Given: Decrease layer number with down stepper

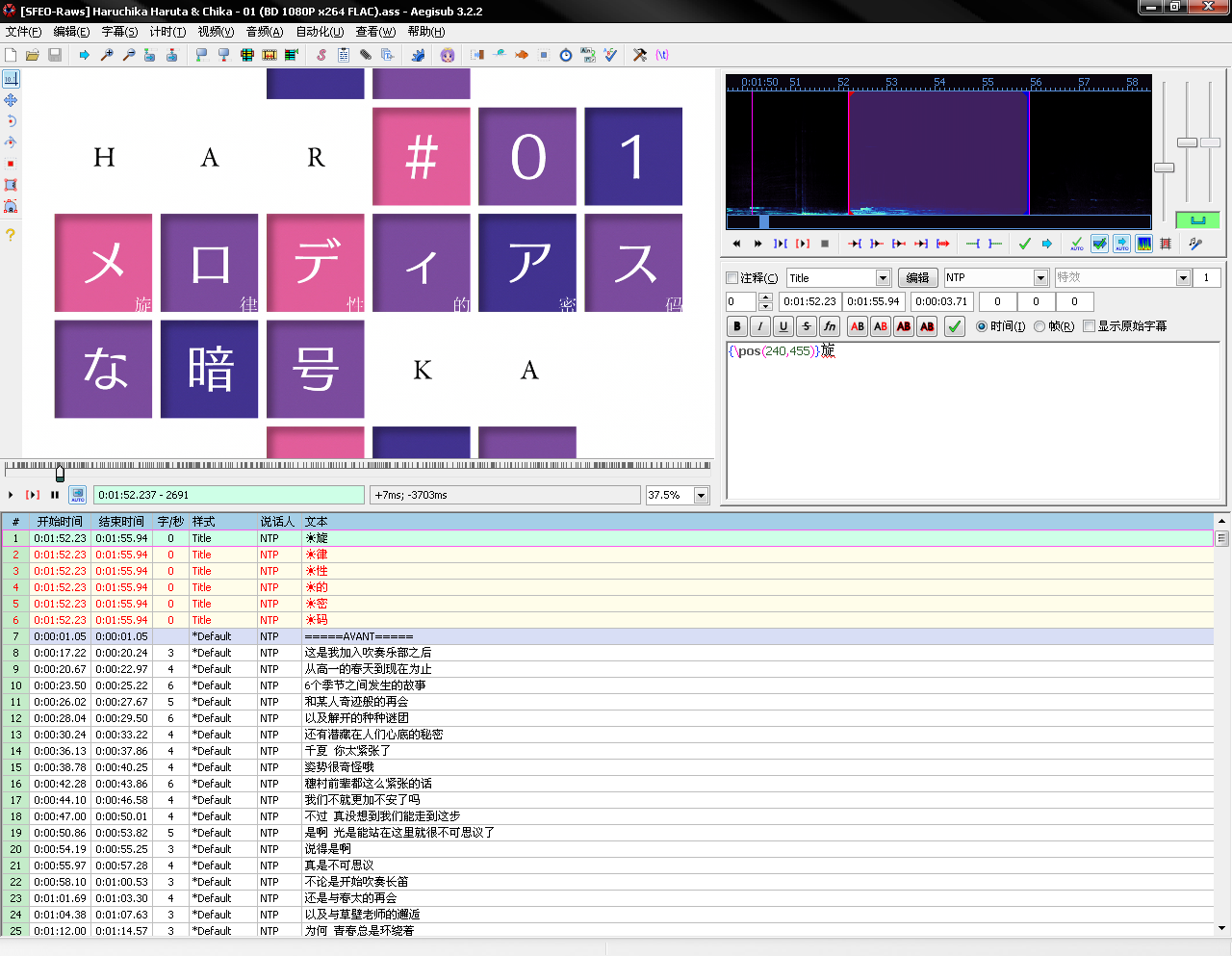Looking at the screenshot, I should [765, 306].
